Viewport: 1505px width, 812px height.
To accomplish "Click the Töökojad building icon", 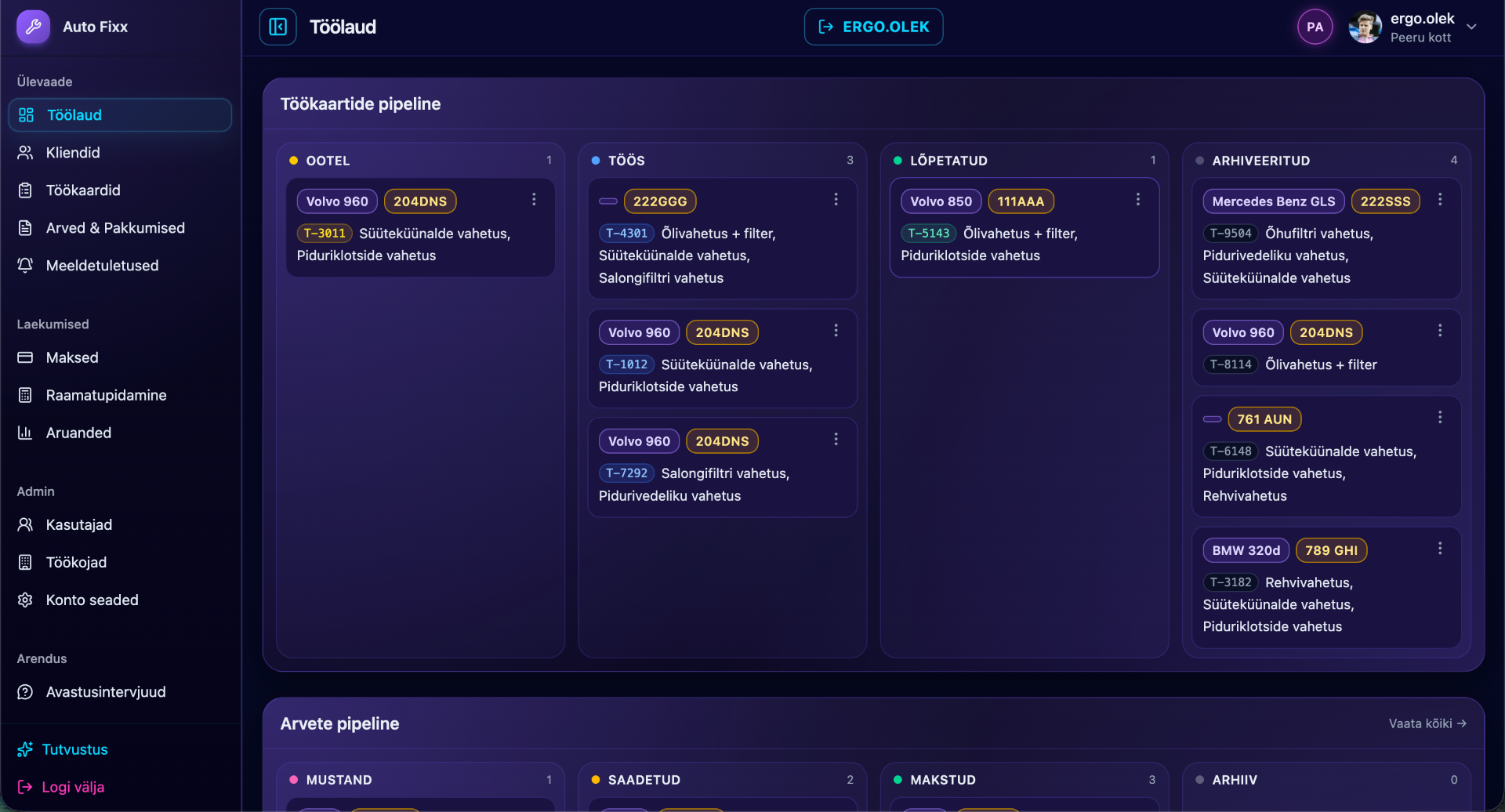I will point(25,562).
